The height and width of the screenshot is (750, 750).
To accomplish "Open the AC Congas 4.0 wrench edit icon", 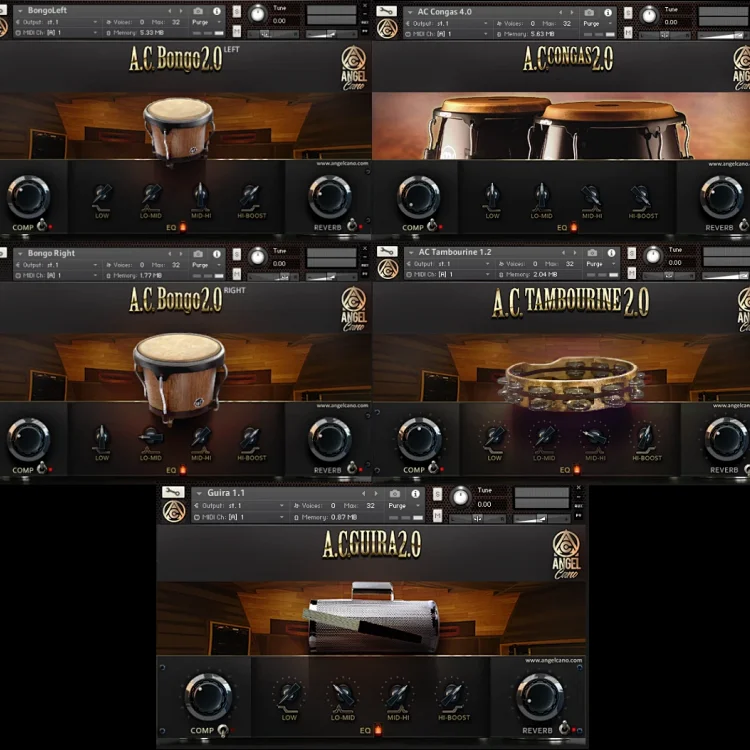I will [x=386, y=11].
